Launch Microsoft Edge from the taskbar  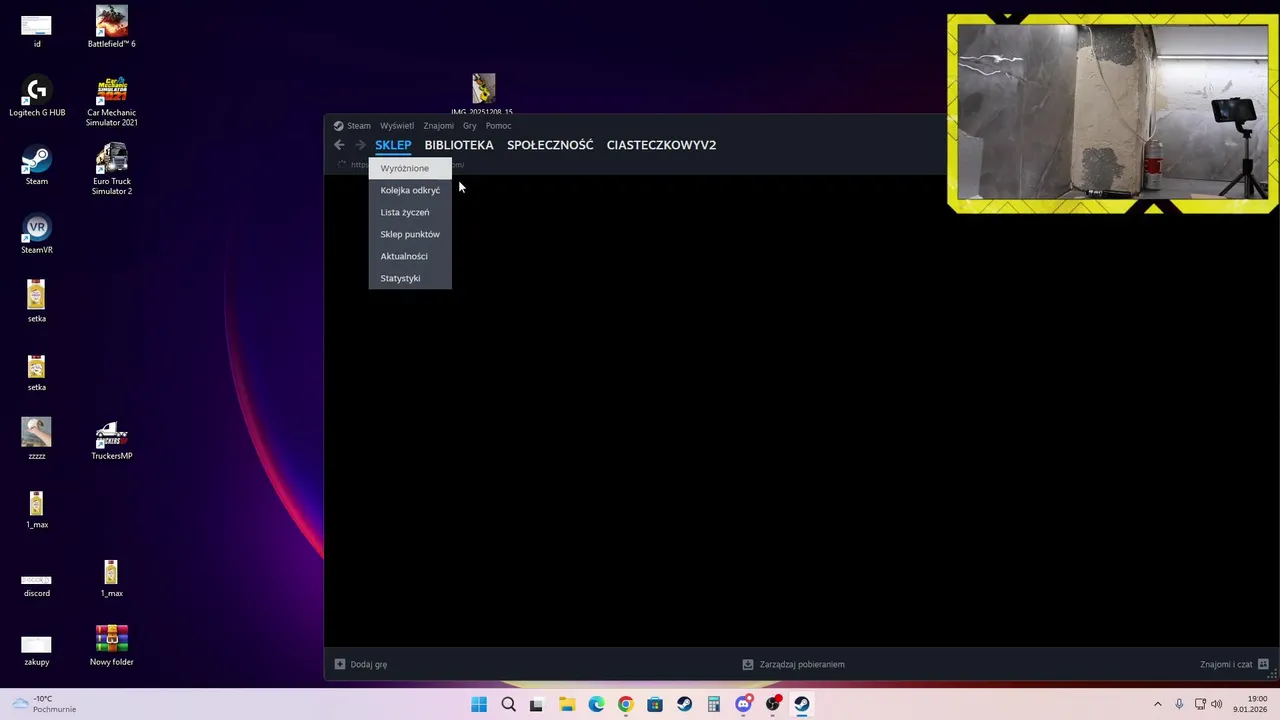point(596,704)
